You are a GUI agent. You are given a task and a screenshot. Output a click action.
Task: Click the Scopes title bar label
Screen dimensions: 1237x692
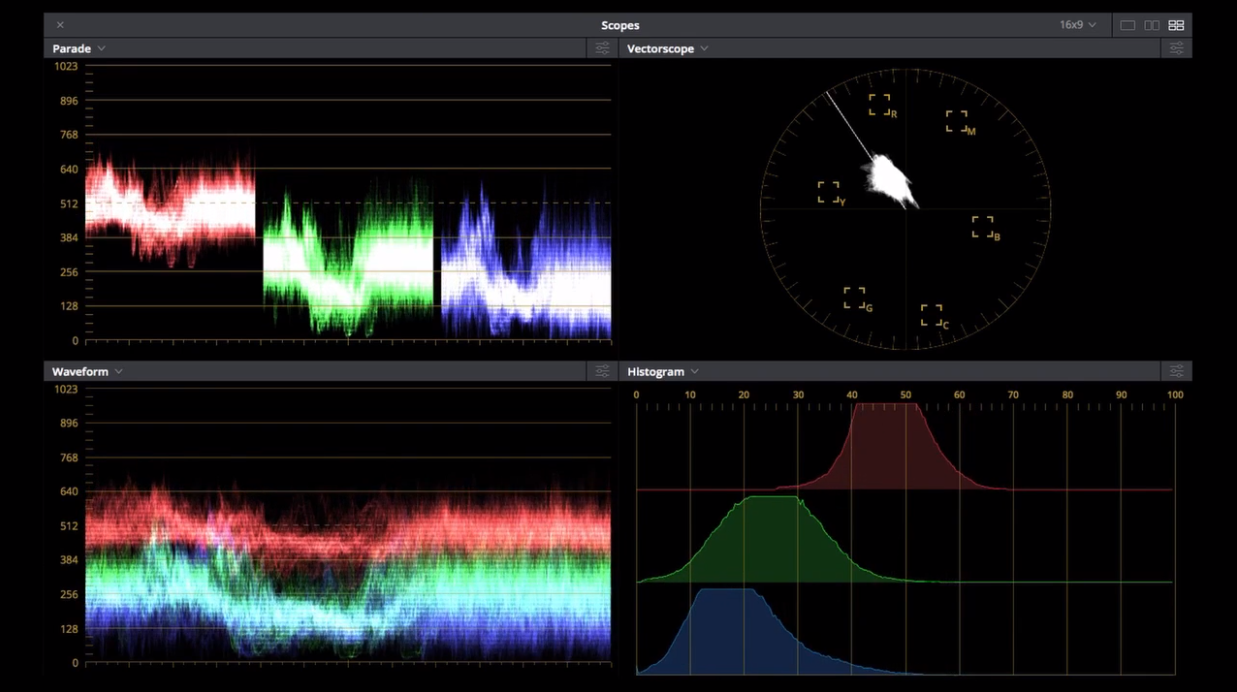[618, 24]
